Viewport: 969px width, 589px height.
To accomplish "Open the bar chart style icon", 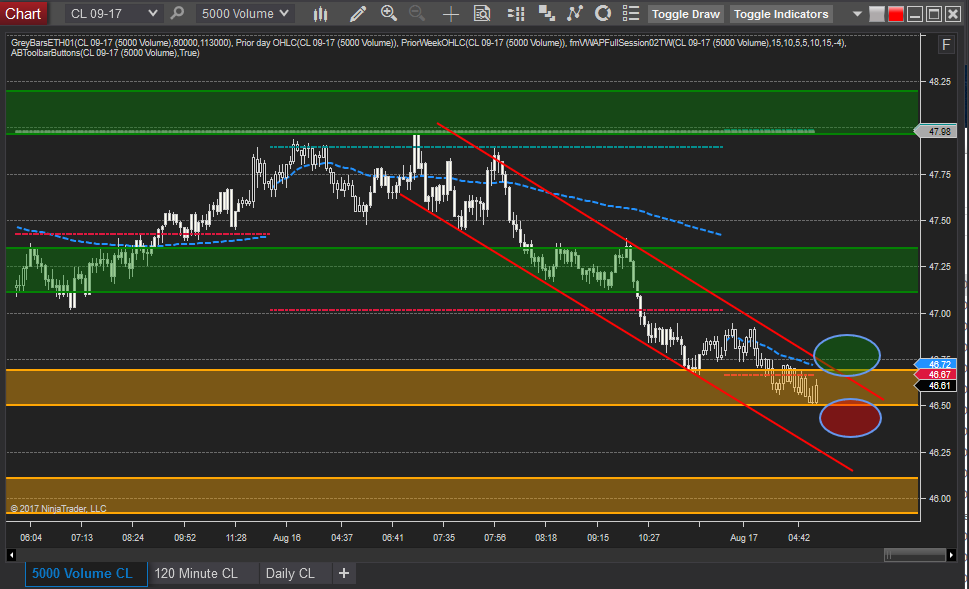I will click(x=320, y=14).
